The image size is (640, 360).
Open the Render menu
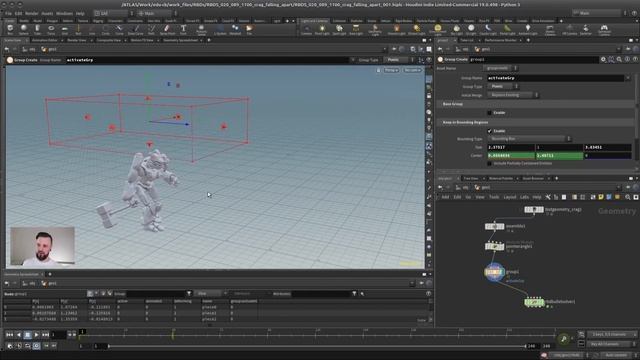pyautogui.click(x=31, y=13)
